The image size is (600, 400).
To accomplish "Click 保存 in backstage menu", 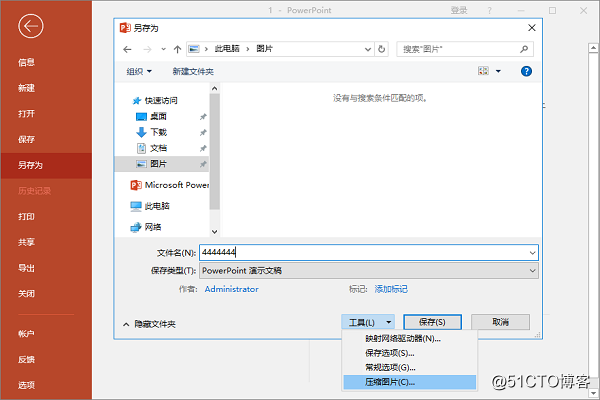I will [x=26, y=139].
